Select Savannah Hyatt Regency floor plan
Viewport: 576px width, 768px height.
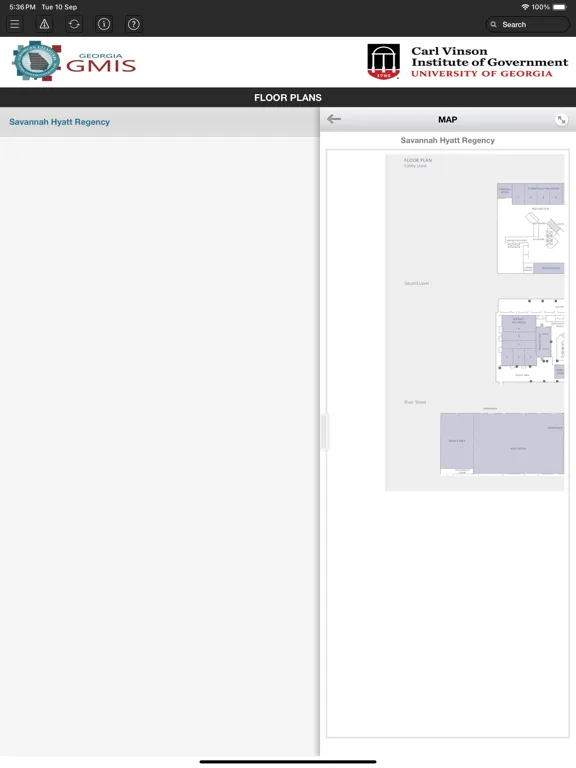tap(160, 122)
